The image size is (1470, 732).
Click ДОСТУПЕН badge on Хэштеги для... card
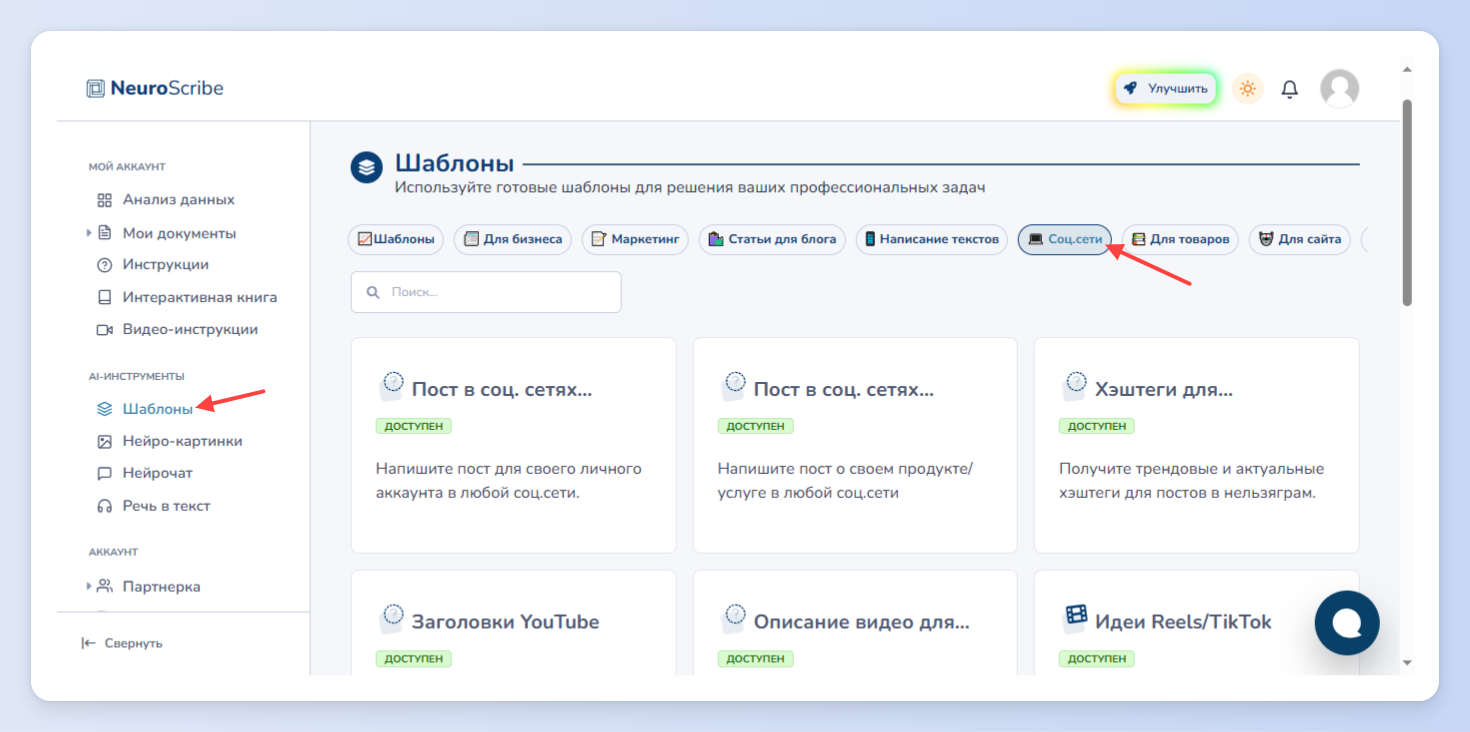pyautogui.click(x=1097, y=426)
